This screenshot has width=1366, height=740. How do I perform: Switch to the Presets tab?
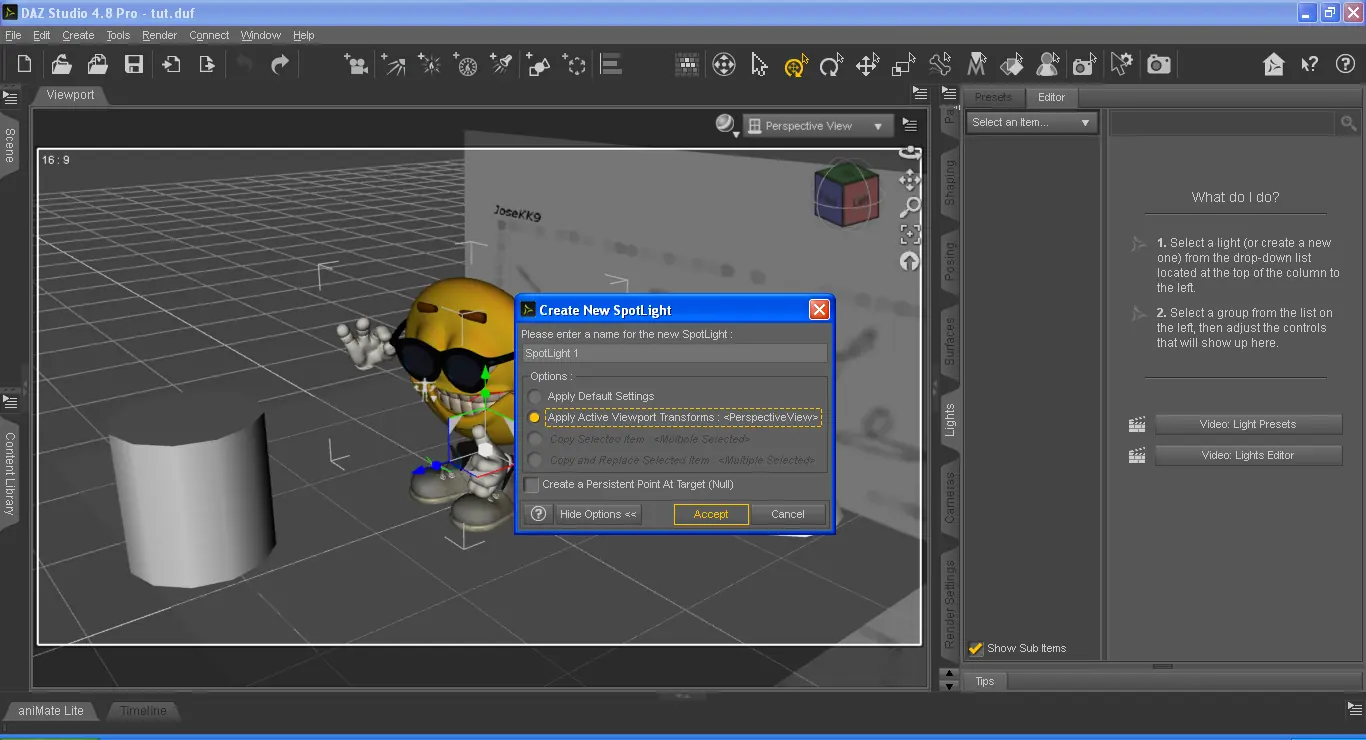click(993, 97)
